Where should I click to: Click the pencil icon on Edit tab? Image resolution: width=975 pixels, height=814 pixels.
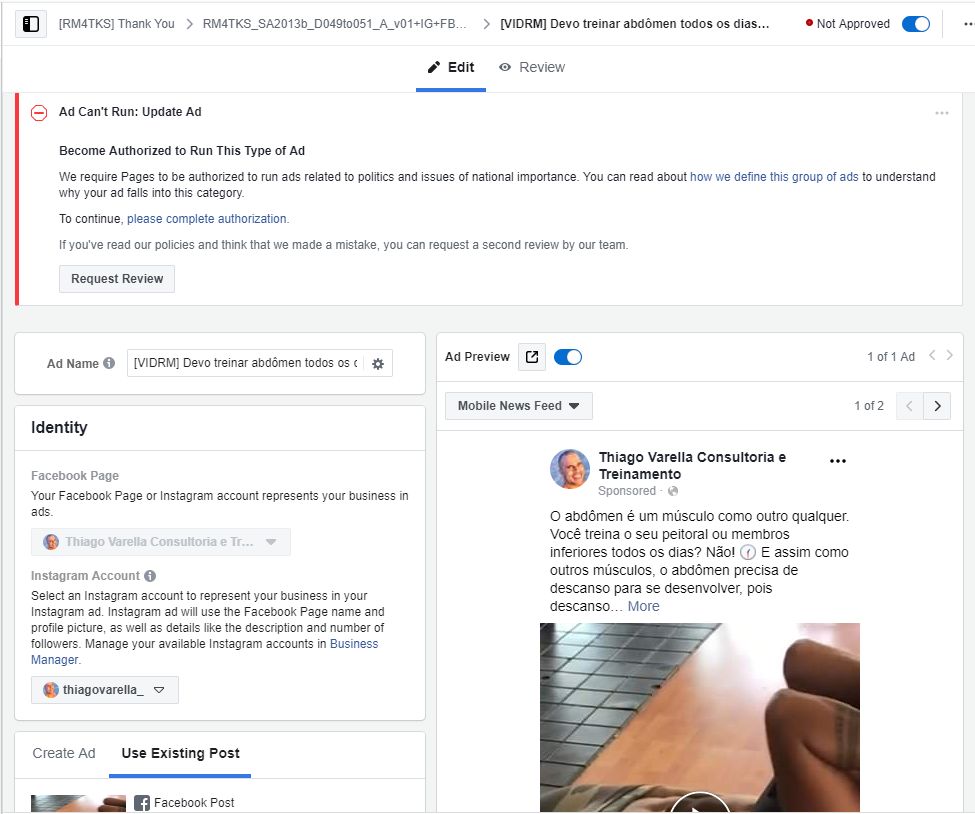pyautogui.click(x=434, y=67)
